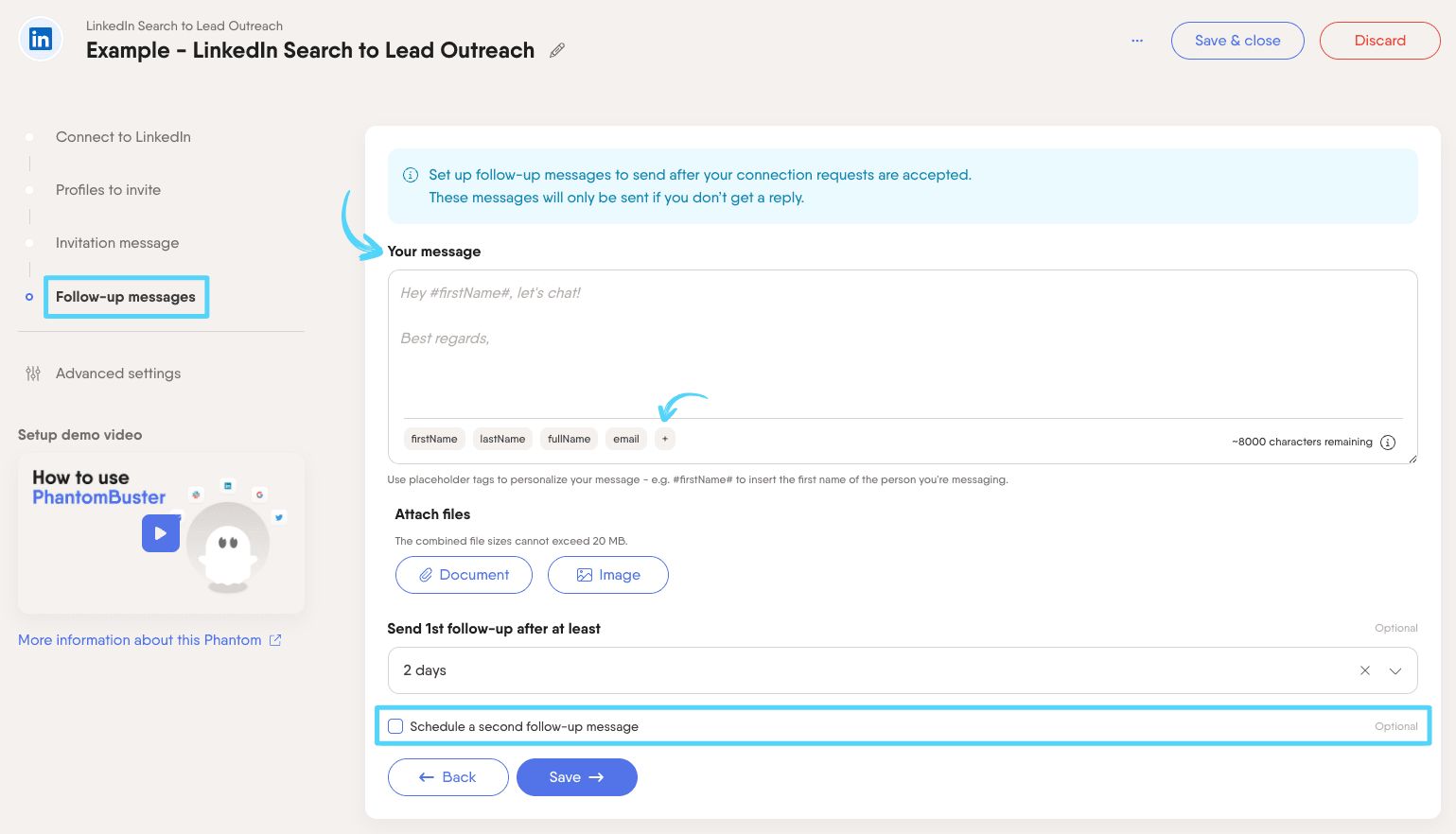The width and height of the screenshot is (1456, 834).
Task: Click Save & close button
Action: click(x=1237, y=41)
